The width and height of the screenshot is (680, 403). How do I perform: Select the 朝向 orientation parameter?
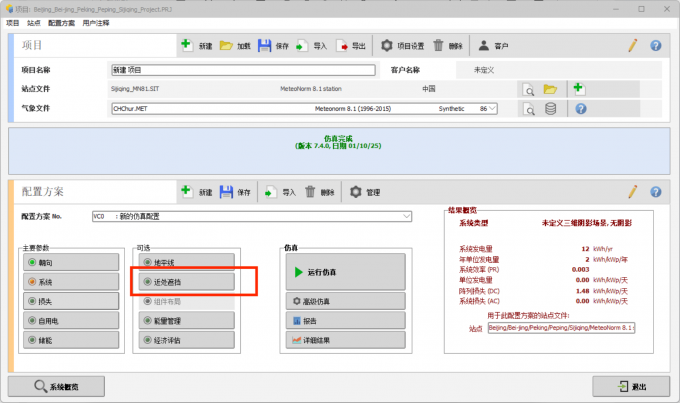pos(71,262)
